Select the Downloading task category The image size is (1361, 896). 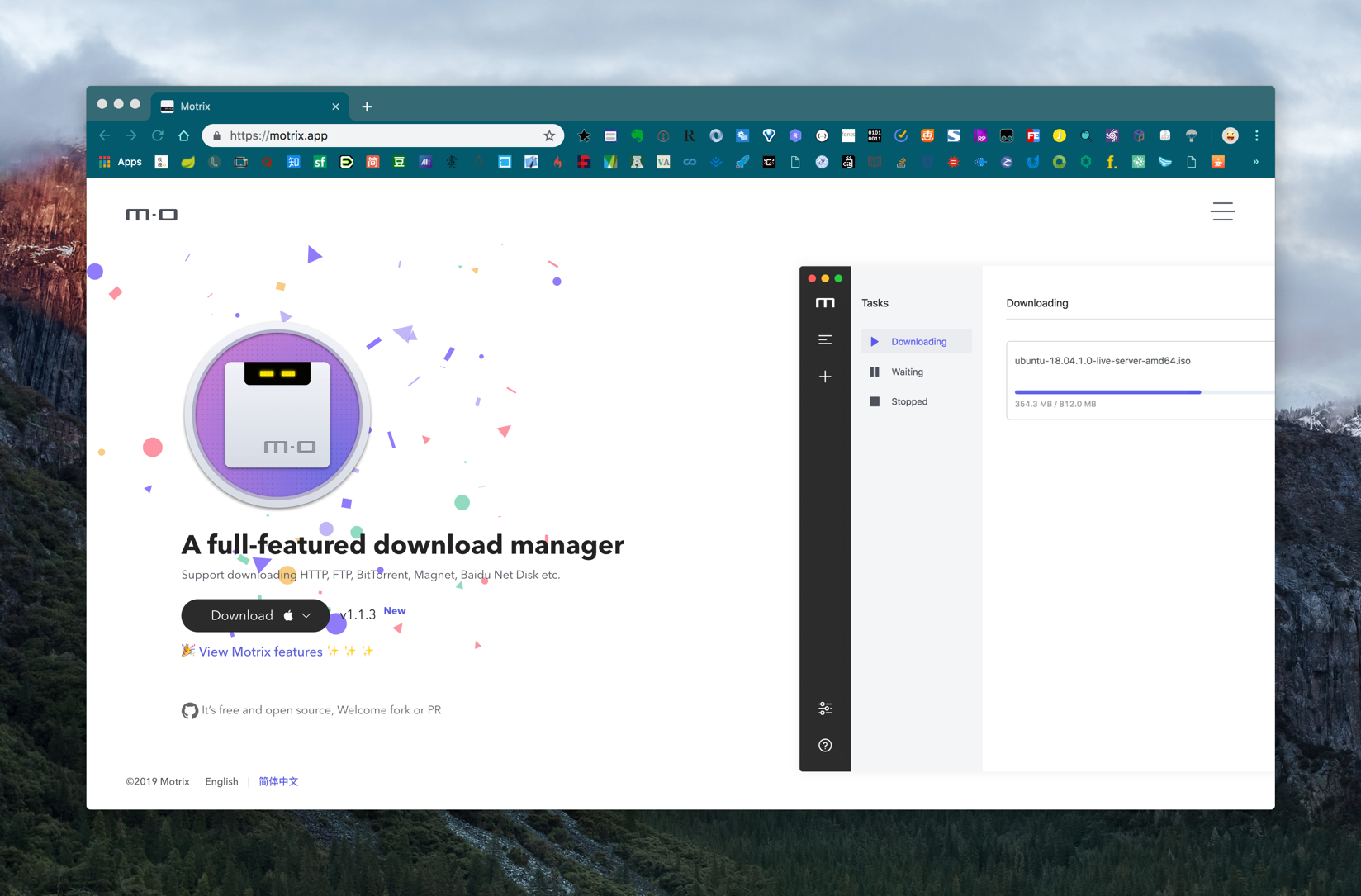pyautogui.click(x=918, y=342)
